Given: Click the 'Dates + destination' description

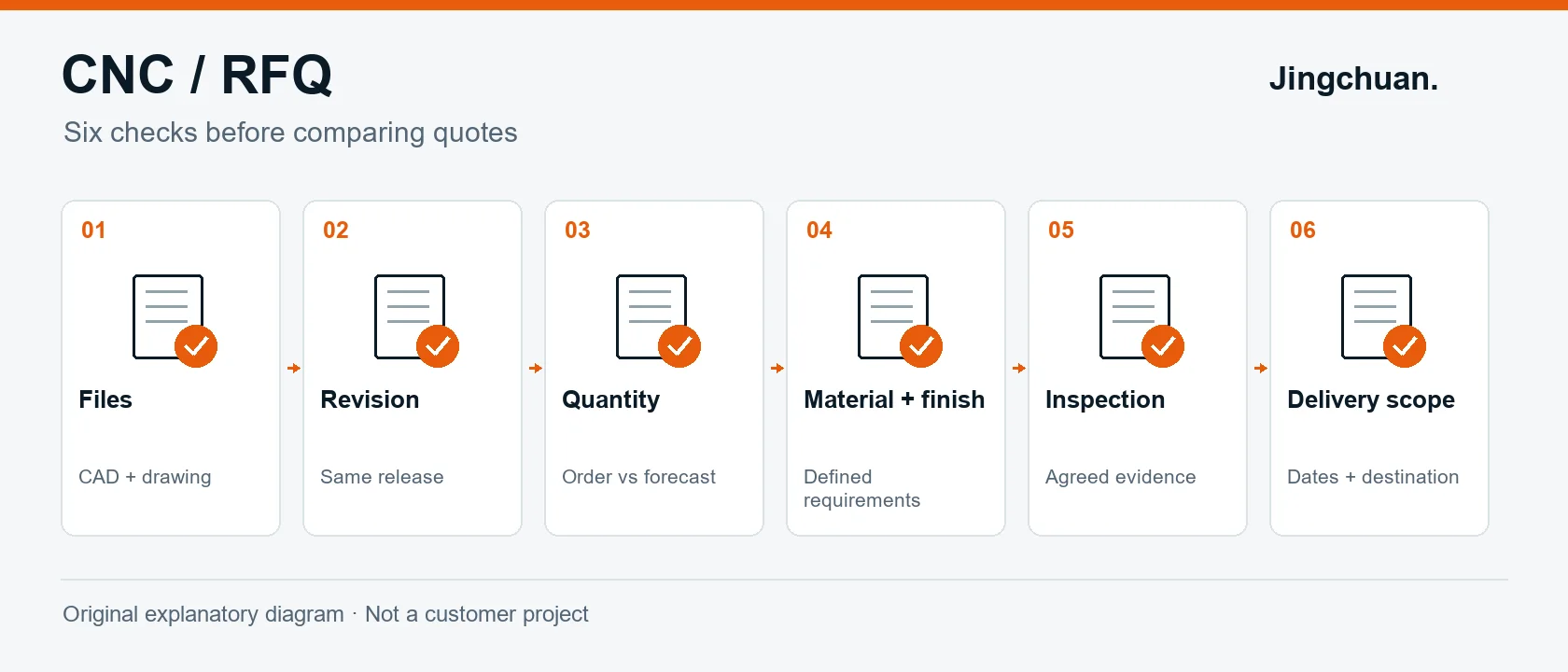Looking at the screenshot, I should point(1373,477).
